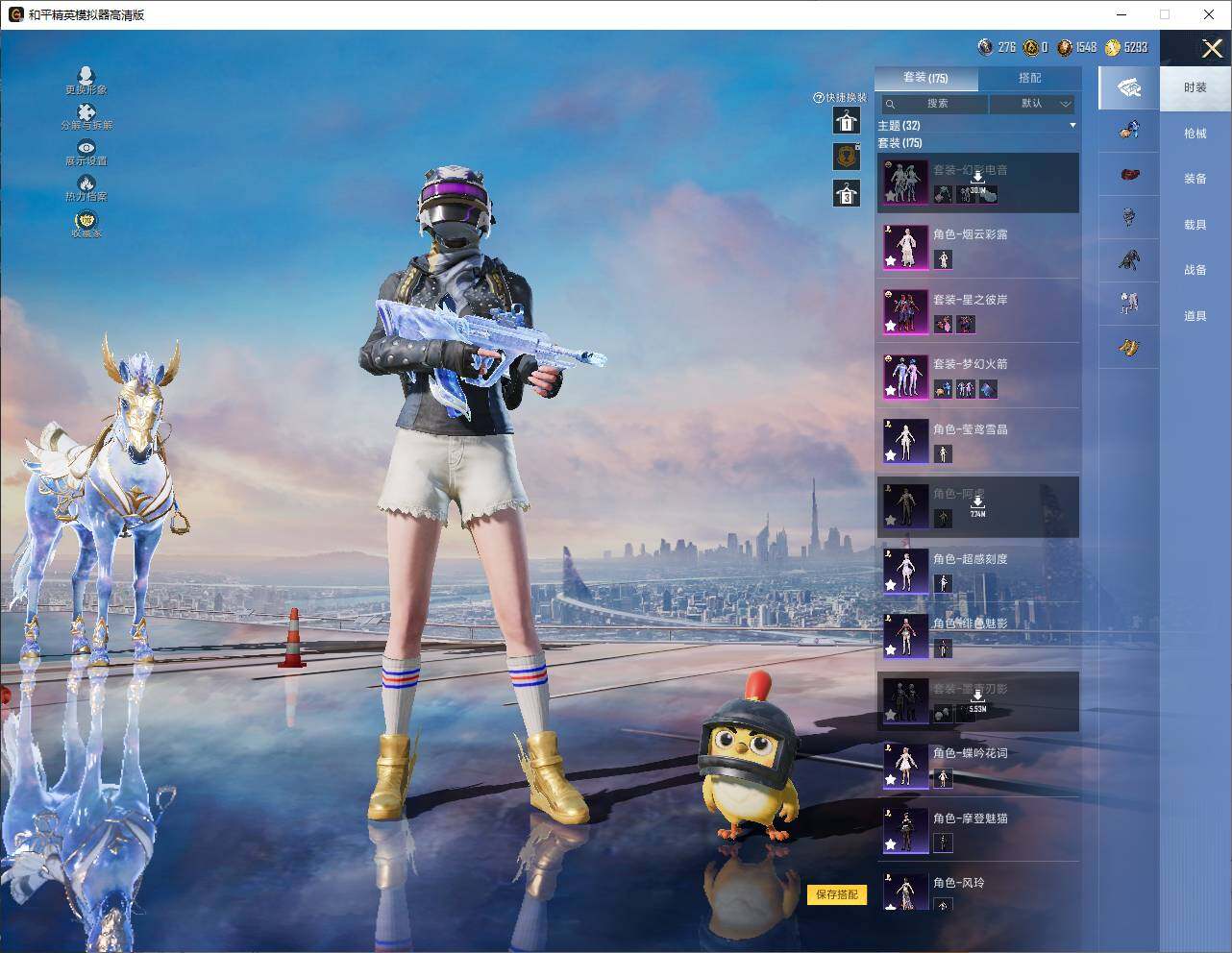Favorite star on 套装-梦幻火箭
This screenshot has height=953, width=1232.
pos(891,390)
